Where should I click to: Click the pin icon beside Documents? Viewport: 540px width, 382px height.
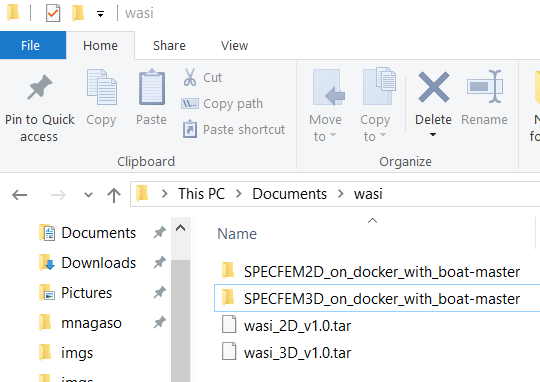159,233
